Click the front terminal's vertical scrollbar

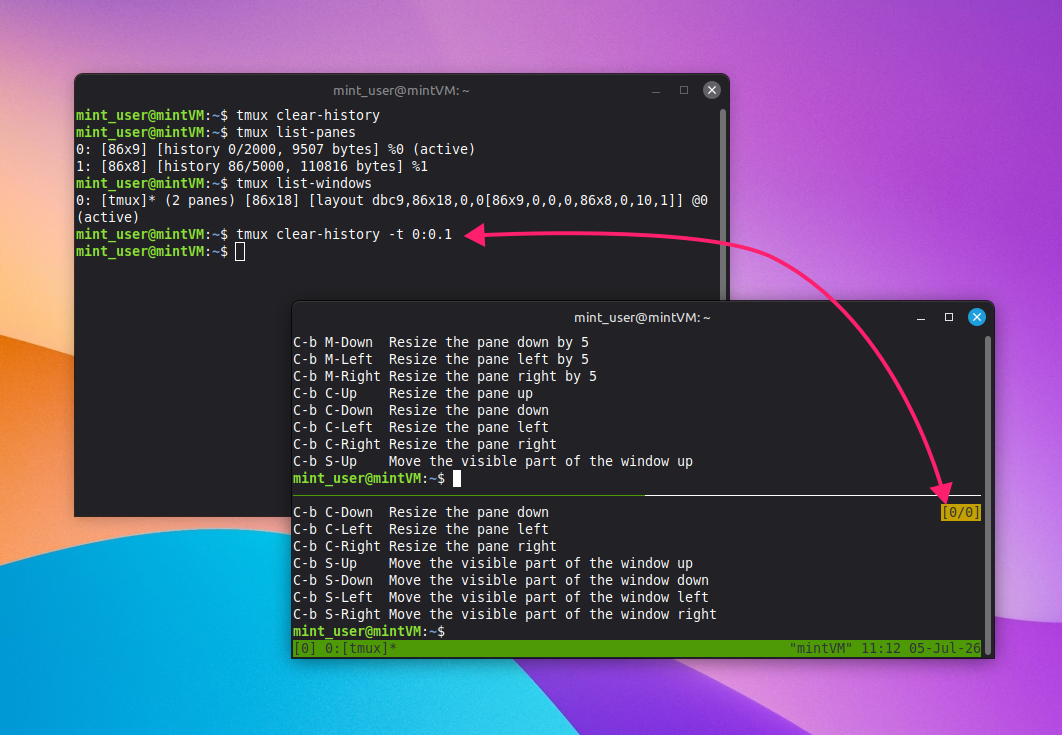point(987,495)
